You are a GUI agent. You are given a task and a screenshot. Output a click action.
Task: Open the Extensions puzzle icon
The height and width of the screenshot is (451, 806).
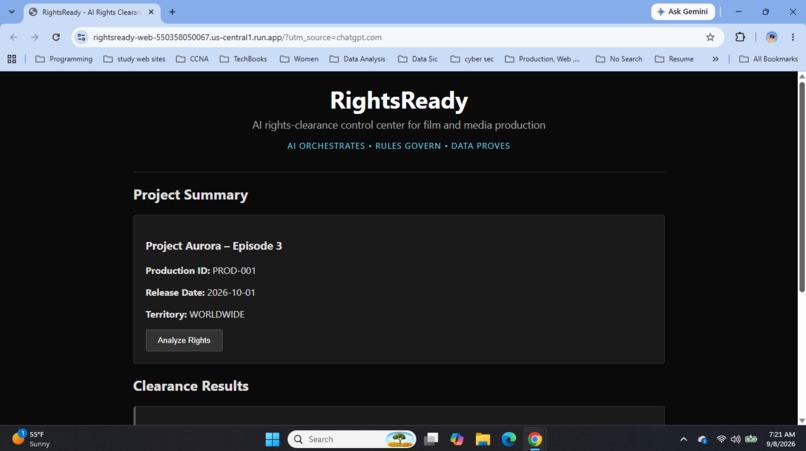pyautogui.click(x=740, y=37)
